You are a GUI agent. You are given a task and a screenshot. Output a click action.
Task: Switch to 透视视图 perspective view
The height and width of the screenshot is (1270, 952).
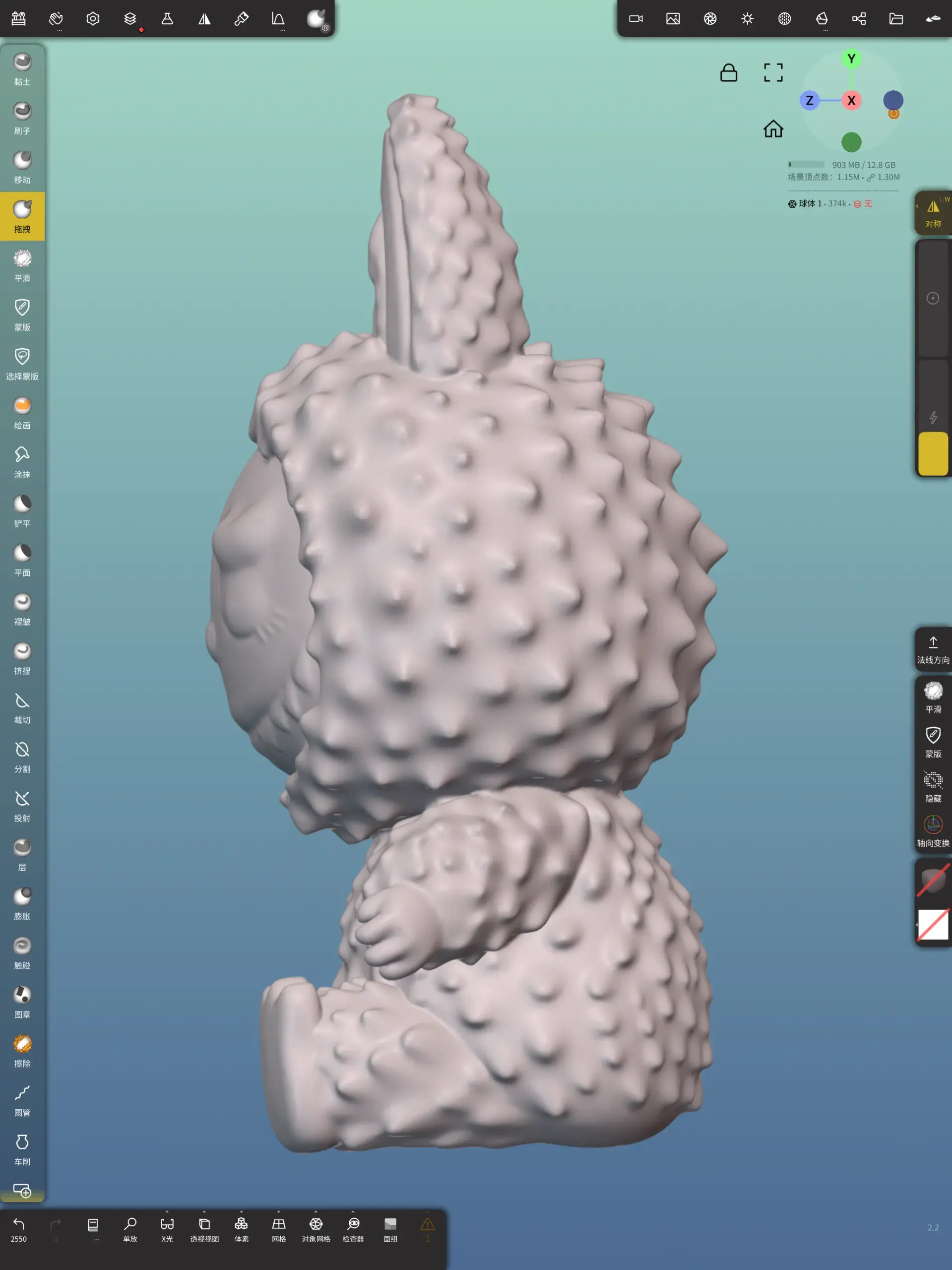point(204,1223)
